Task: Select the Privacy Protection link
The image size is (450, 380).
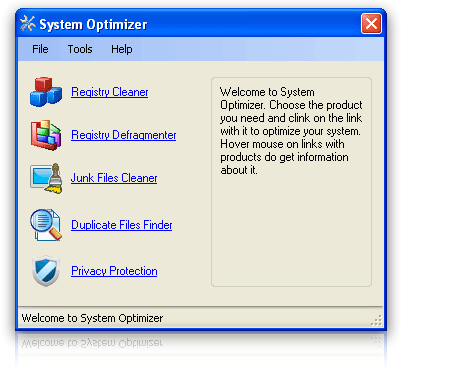Action: pyautogui.click(x=114, y=271)
